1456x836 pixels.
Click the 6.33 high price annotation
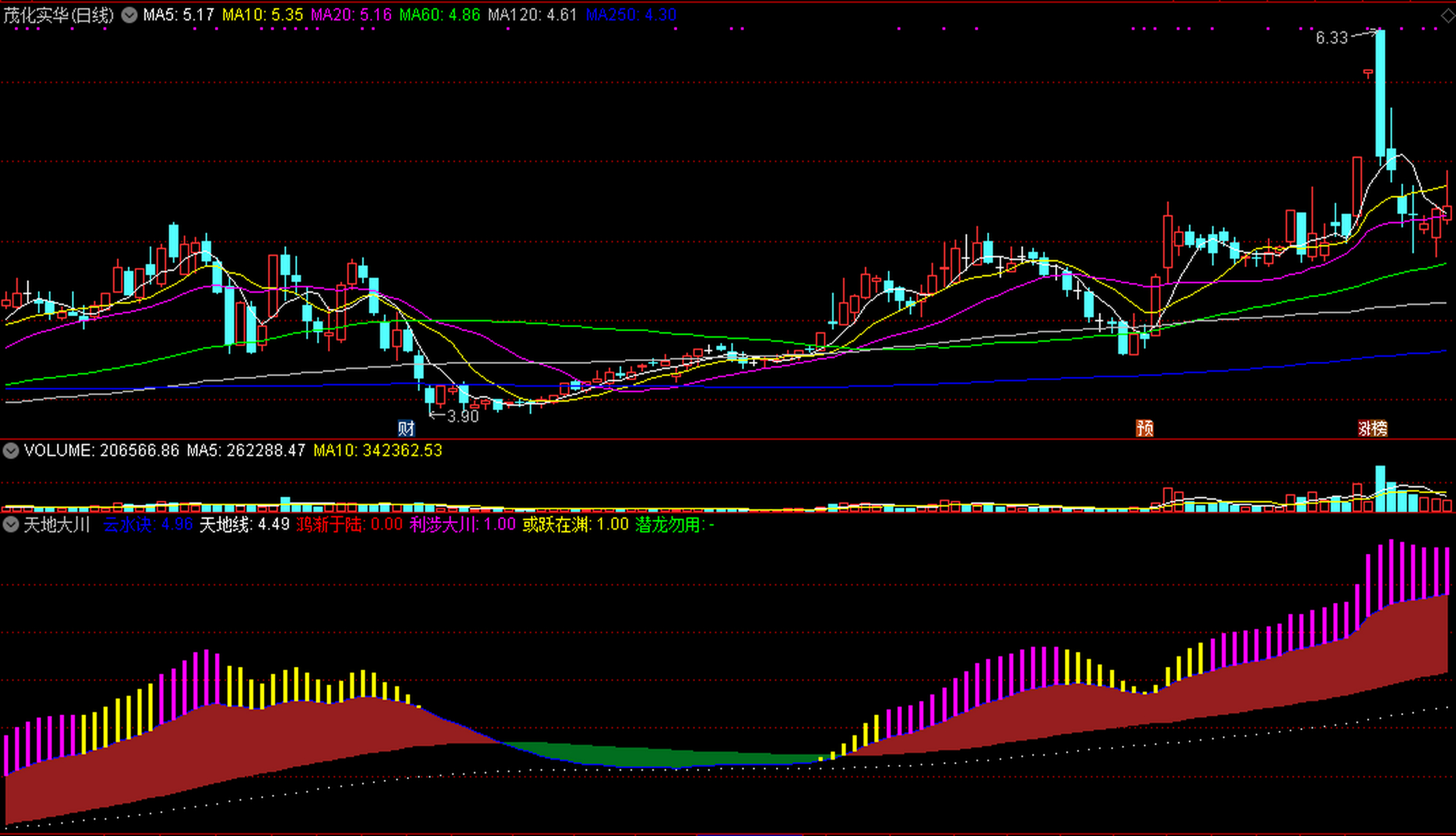1331,38
